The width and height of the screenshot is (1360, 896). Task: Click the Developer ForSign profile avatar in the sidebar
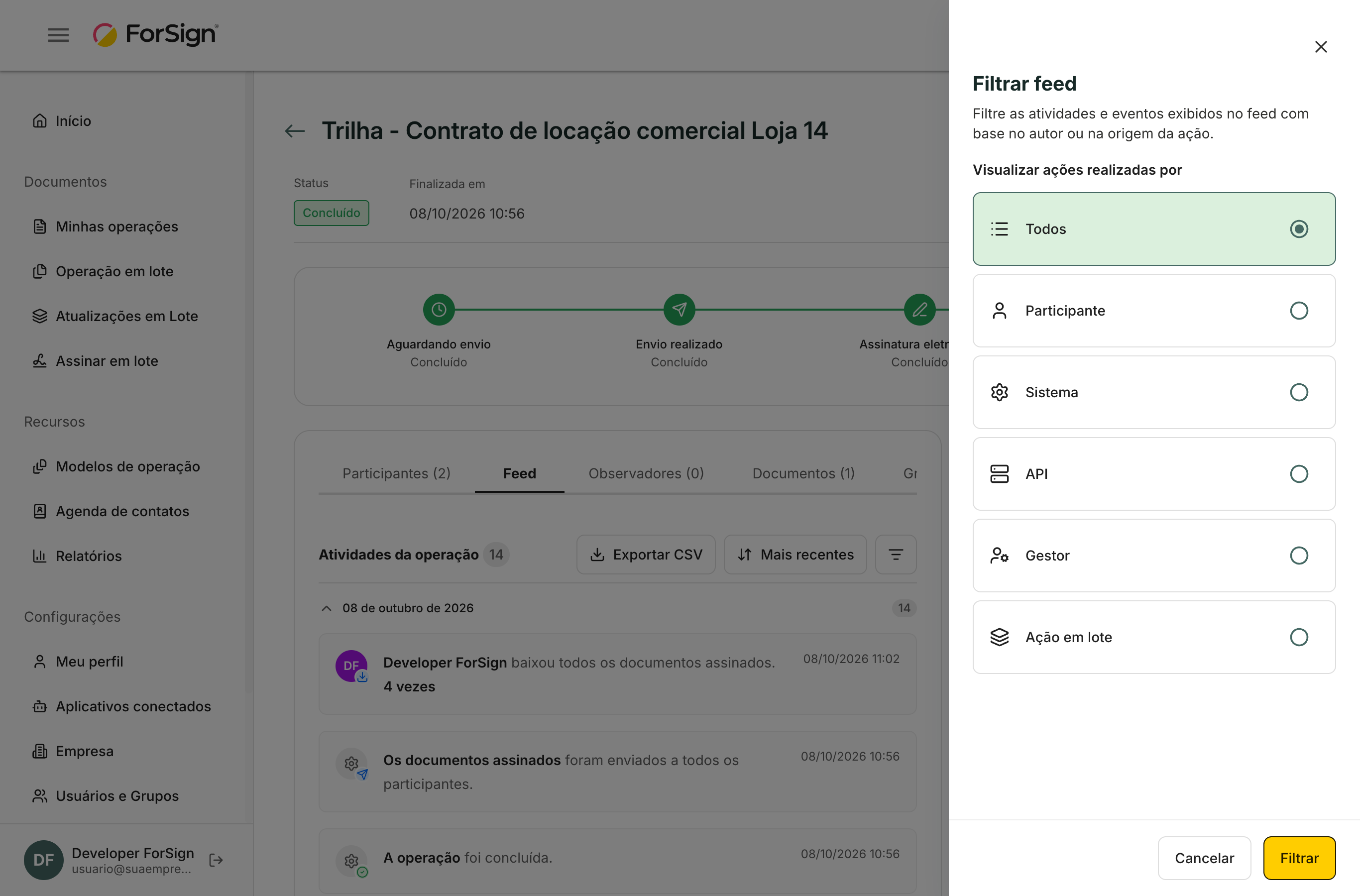[44, 860]
